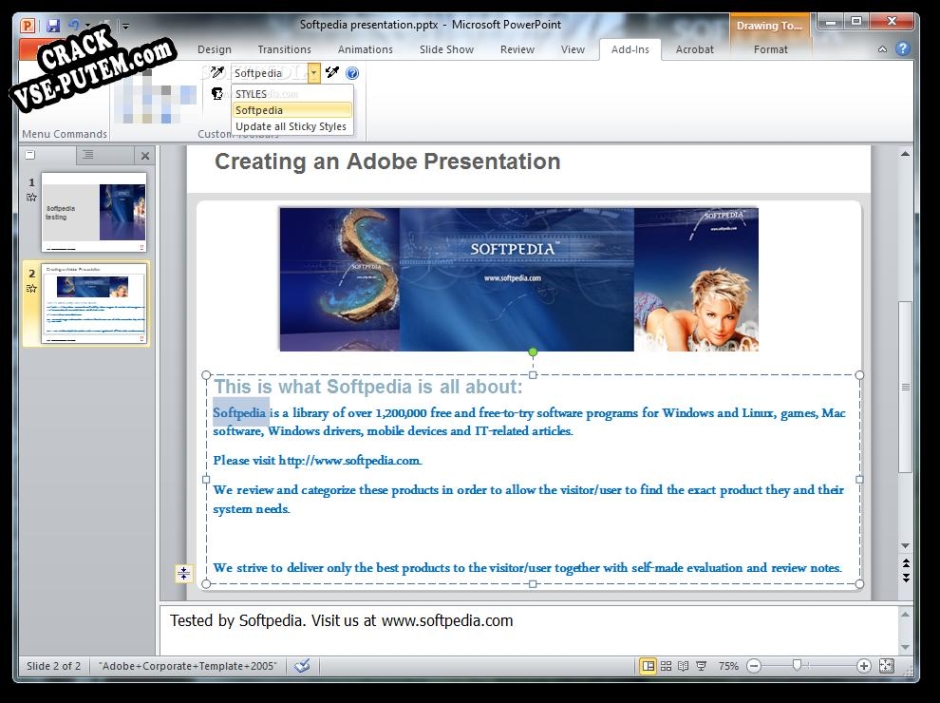Open the Review ribbon tab
Screen dimensions: 940x703
pyautogui.click(x=517, y=50)
